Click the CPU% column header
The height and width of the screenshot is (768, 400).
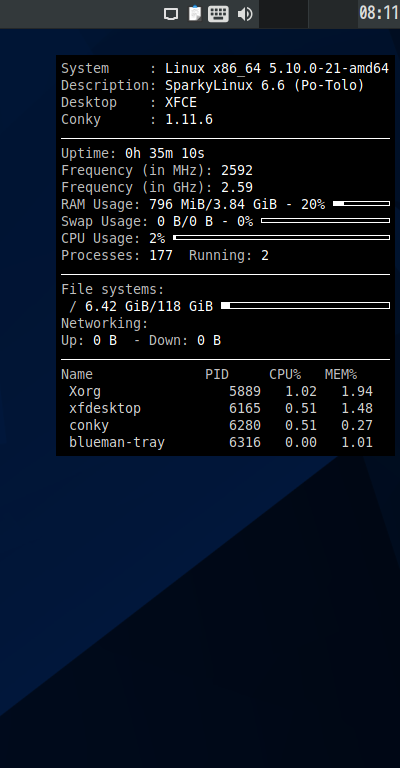(x=285, y=375)
